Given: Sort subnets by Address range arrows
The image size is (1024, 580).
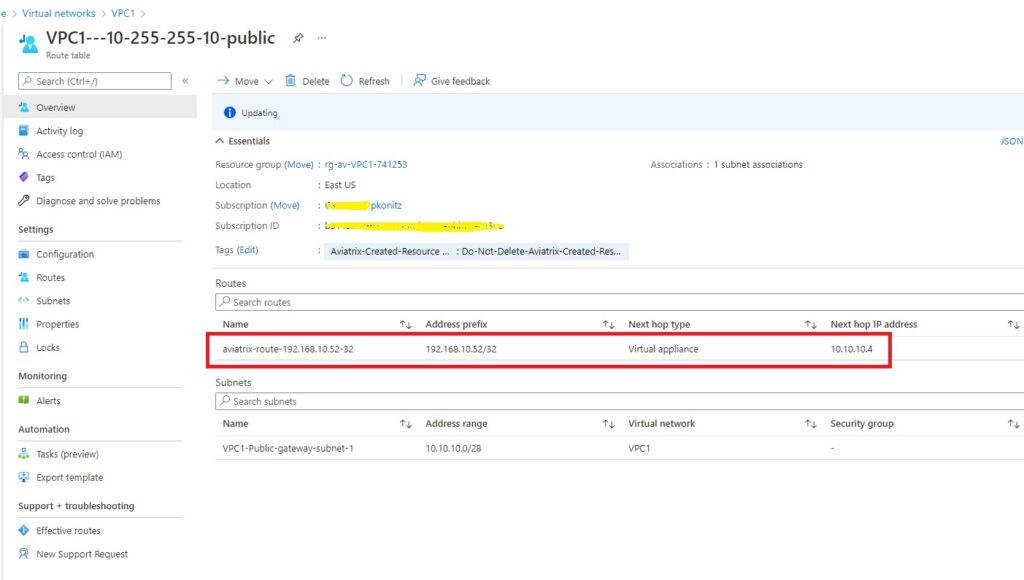Looking at the screenshot, I should [x=609, y=424].
